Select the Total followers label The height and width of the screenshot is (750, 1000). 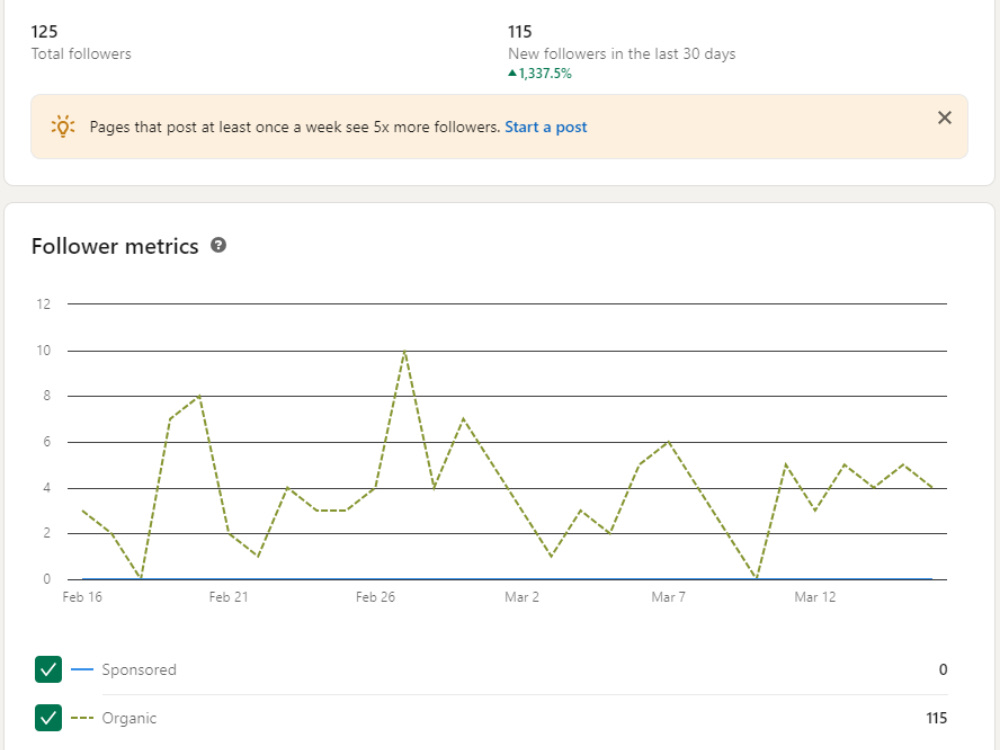point(81,54)
